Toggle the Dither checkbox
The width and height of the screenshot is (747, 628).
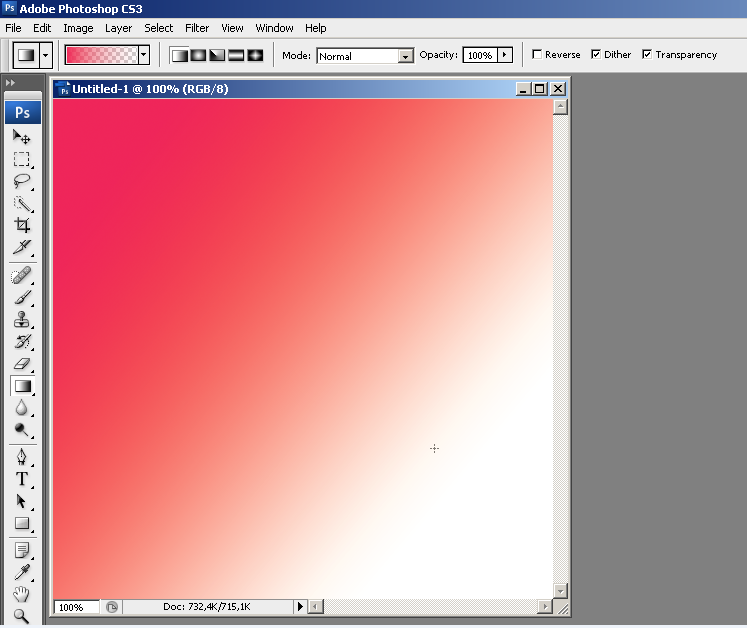[x=596, y=54]
